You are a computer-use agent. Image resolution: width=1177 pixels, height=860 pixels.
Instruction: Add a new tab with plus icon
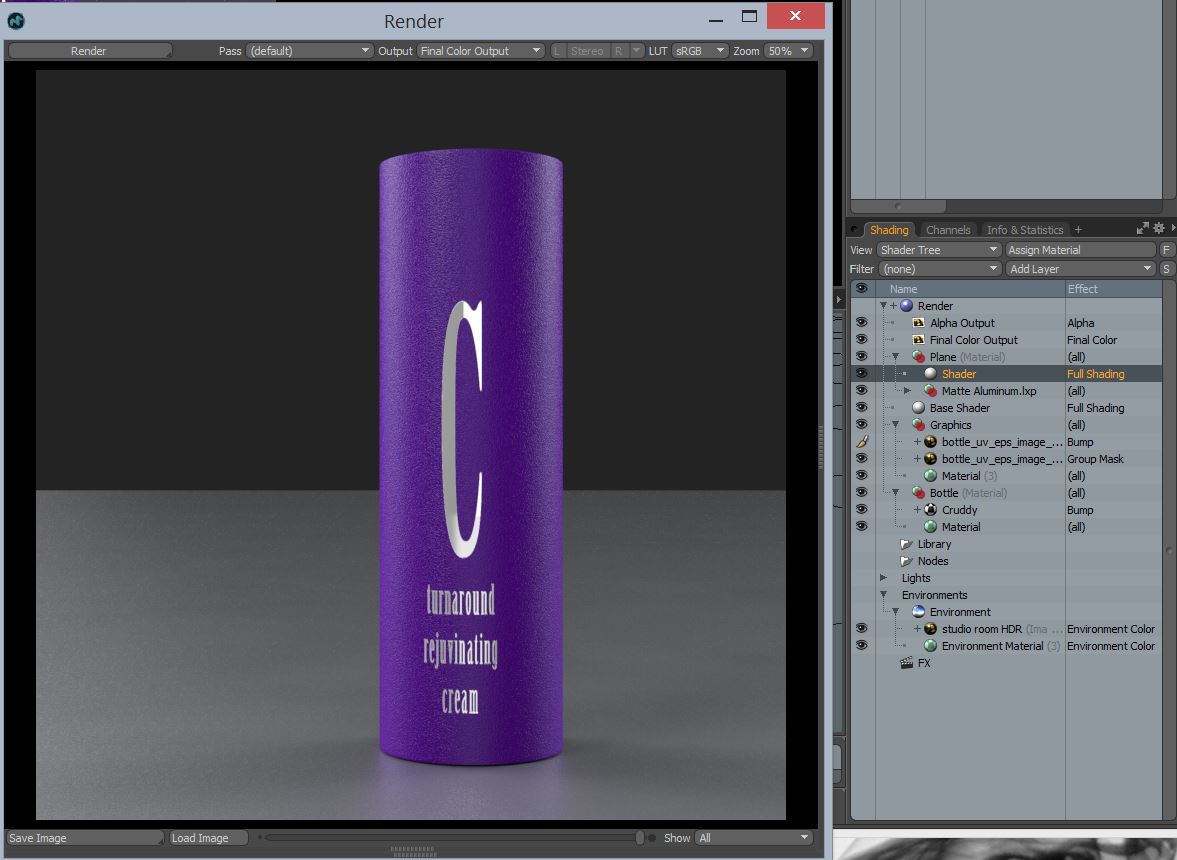point(1079,230)
